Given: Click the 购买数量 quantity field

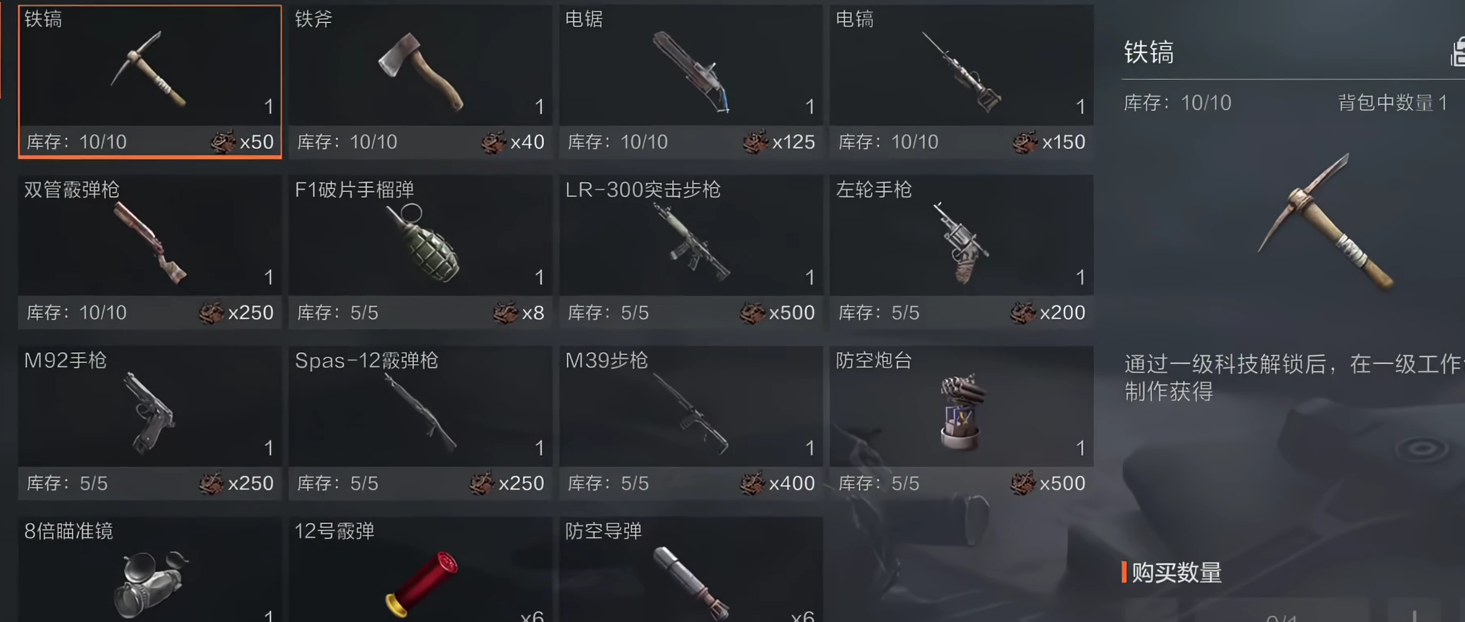Looking at the screenshot, I should (x=1246, y=612).
